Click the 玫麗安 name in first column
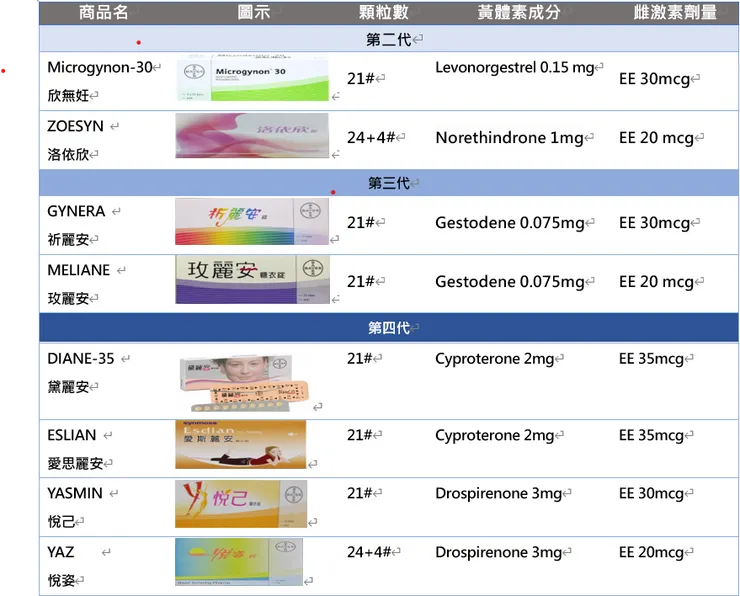Image resolution: width=740 pixels, height=596 pixels. pyautogui.click(x=68, y=299)
